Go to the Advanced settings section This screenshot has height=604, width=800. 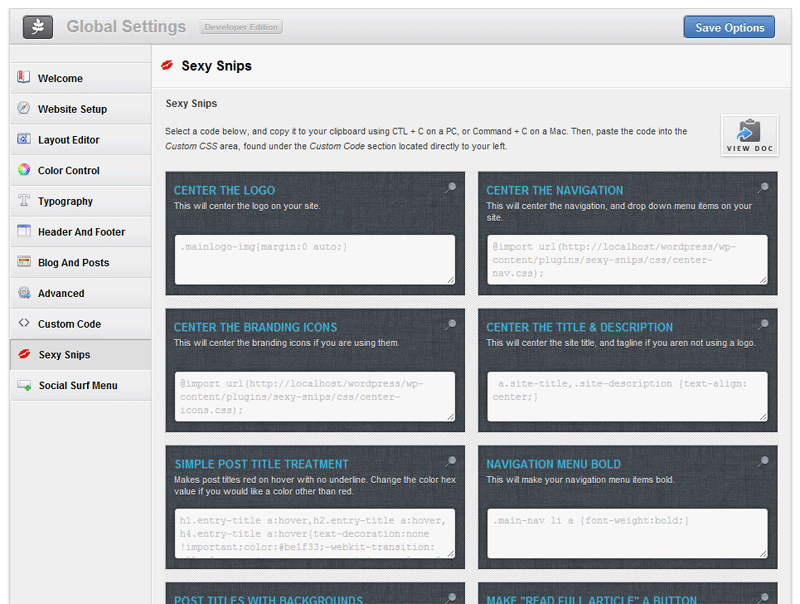tap(81, 293)
